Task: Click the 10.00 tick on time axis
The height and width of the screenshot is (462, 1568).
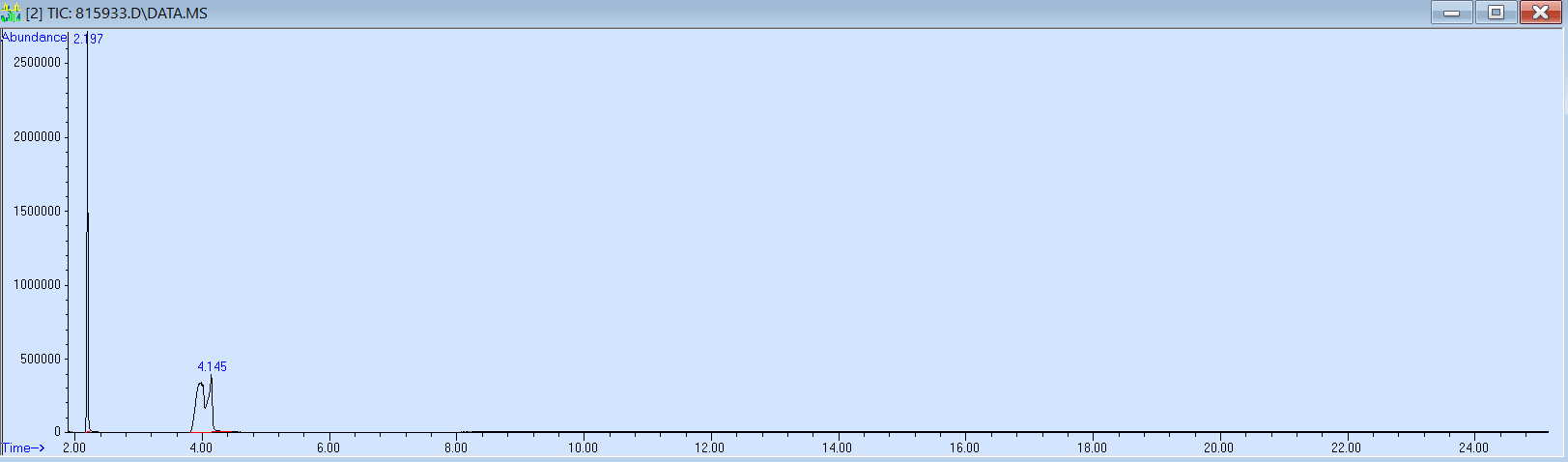Action: coord(583,448)
